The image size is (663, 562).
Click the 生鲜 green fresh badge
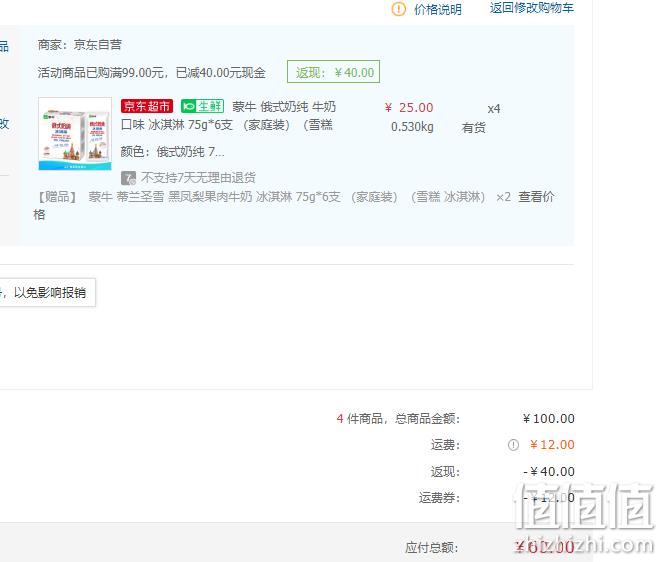coord(203,106)
